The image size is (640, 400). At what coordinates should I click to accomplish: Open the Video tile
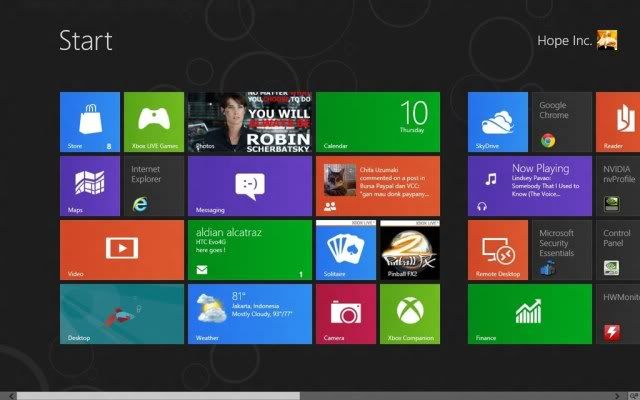coord(122,250)
